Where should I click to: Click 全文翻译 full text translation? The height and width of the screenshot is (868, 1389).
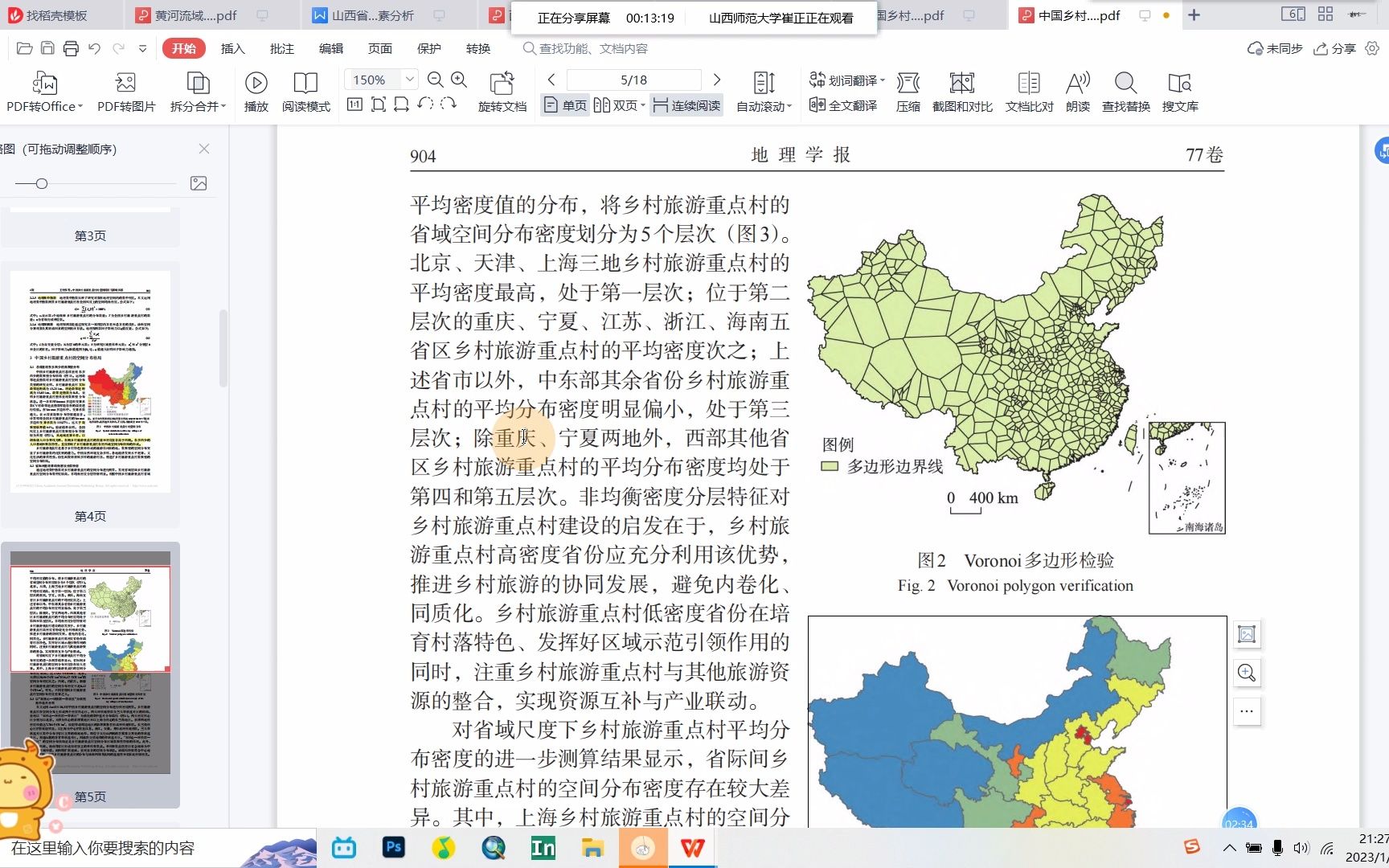[x=843, y=105]
